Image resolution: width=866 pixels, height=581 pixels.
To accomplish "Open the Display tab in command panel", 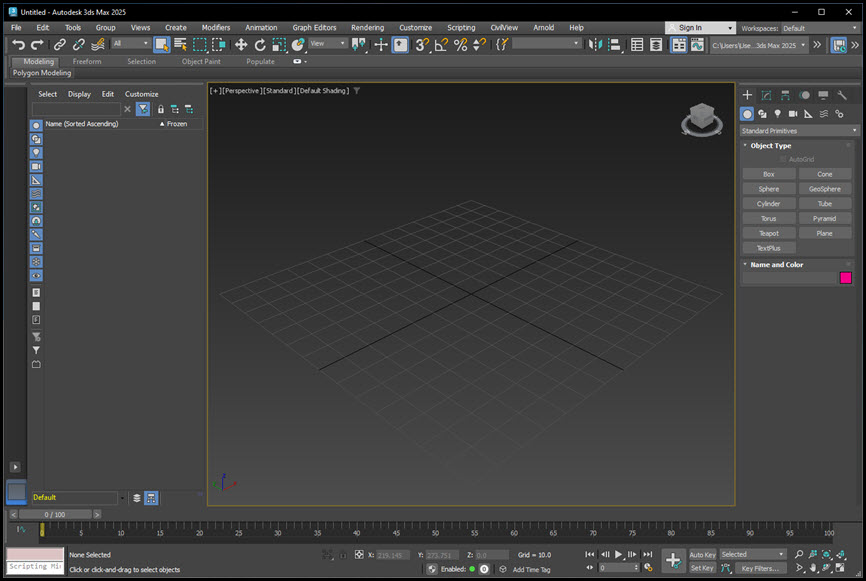I will (823, 95).
